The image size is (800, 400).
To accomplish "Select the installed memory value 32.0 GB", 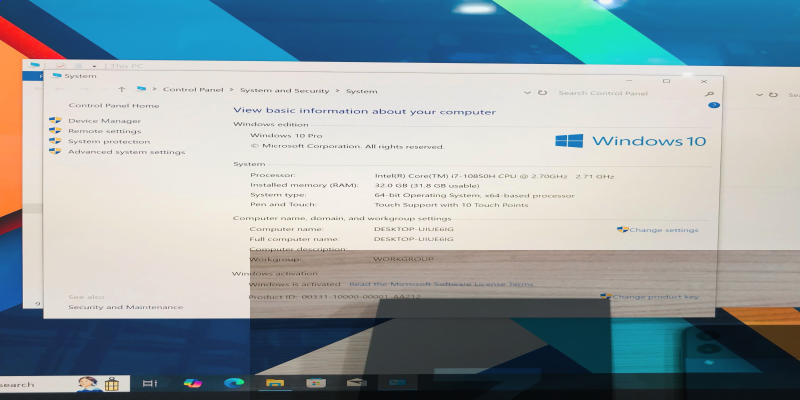I will tap(427, 185).
